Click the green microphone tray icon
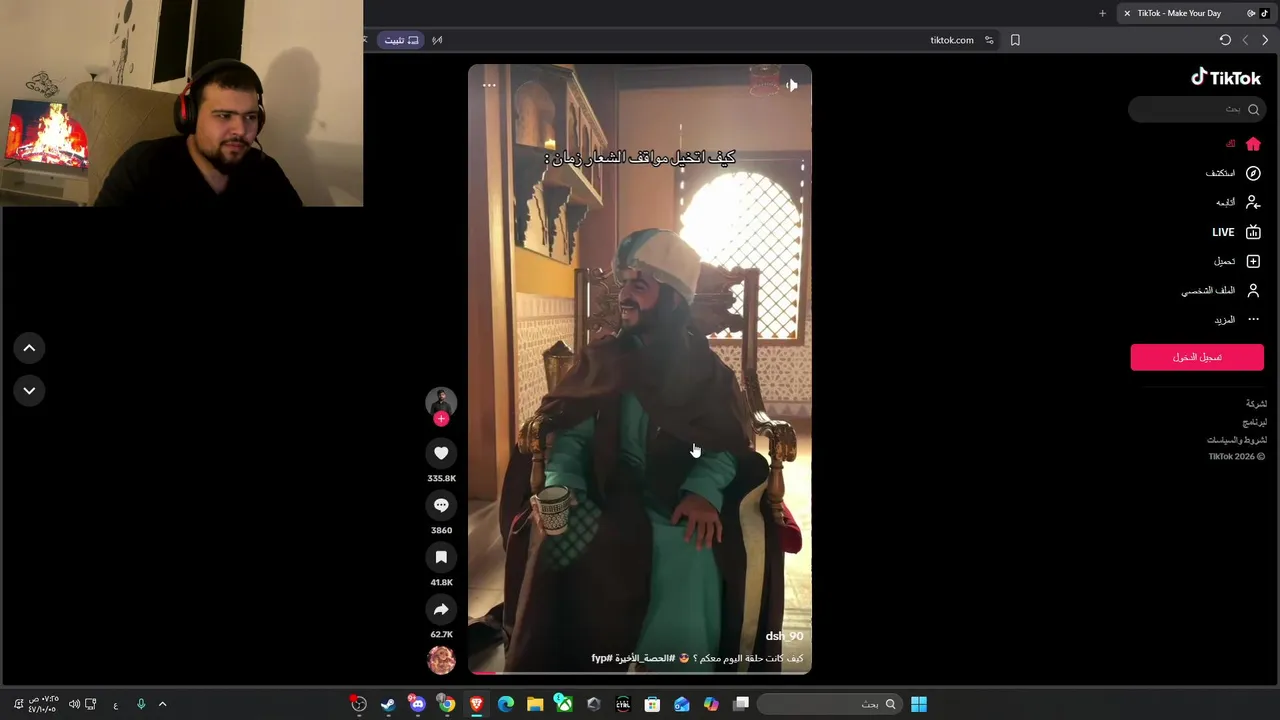The width and height of the screenshot is (1280, 720). [x=141, y=704]
